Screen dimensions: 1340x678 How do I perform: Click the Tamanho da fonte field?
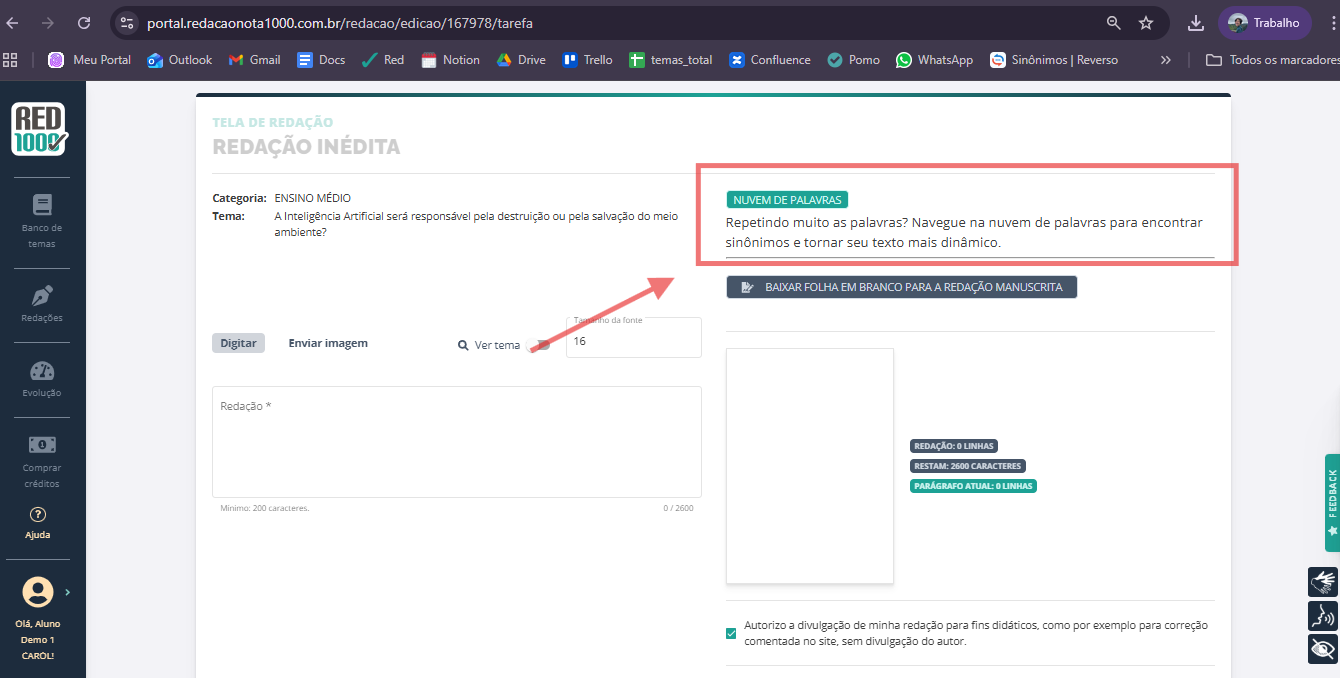point(633,337)
